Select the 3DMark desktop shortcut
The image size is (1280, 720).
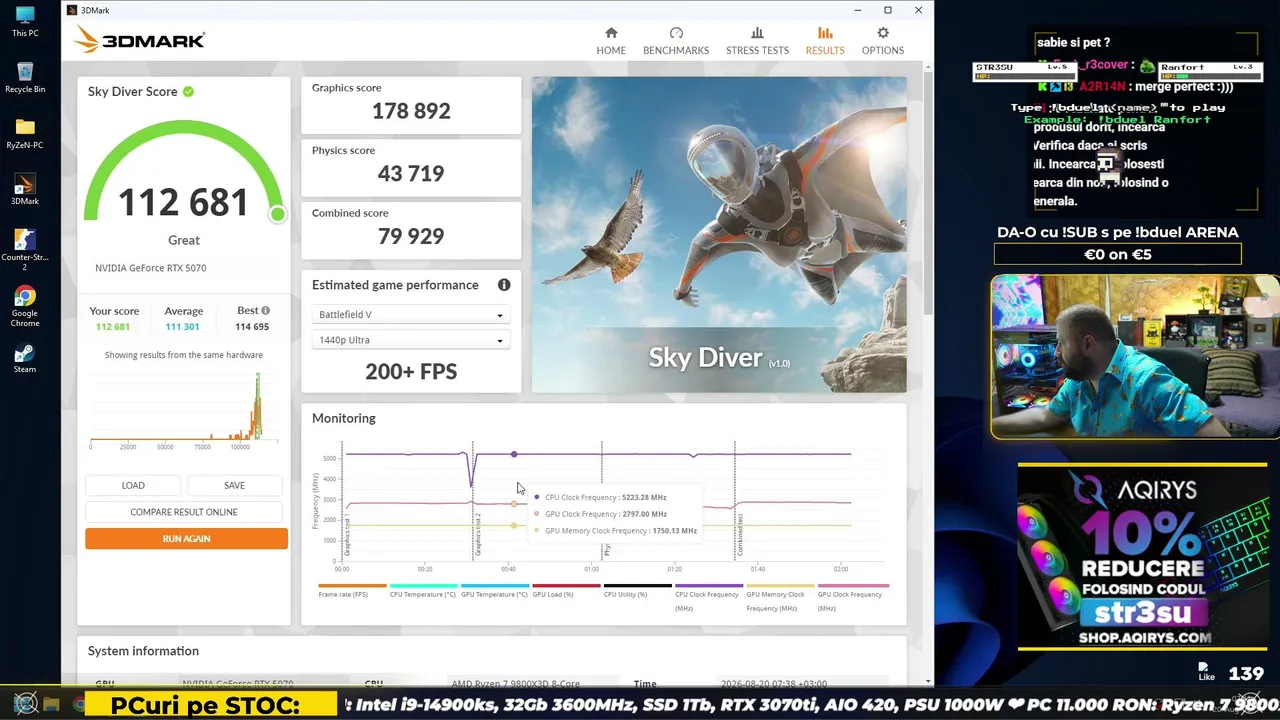click(25, 189)
